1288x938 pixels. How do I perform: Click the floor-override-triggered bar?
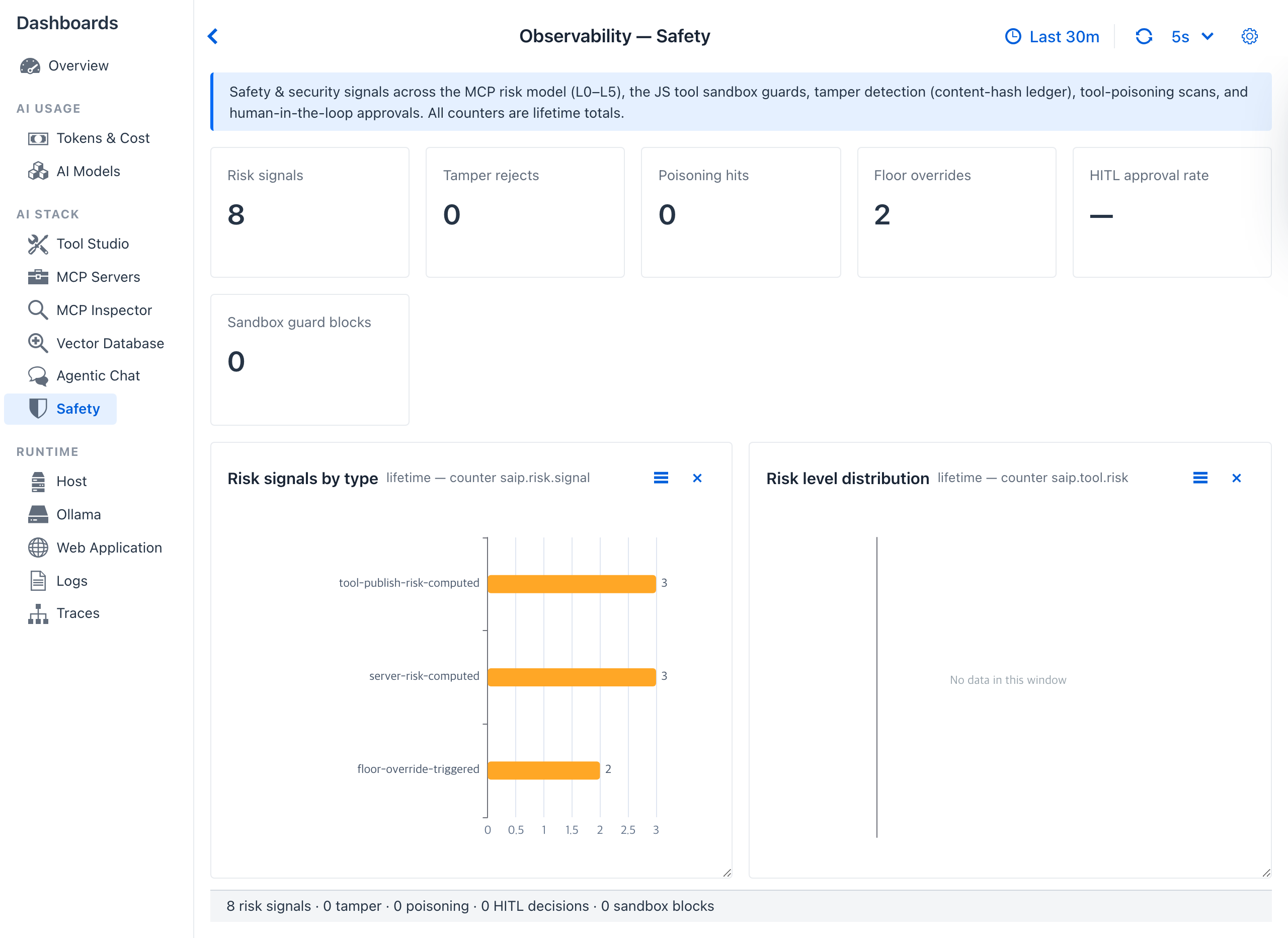tap(543, 770)
